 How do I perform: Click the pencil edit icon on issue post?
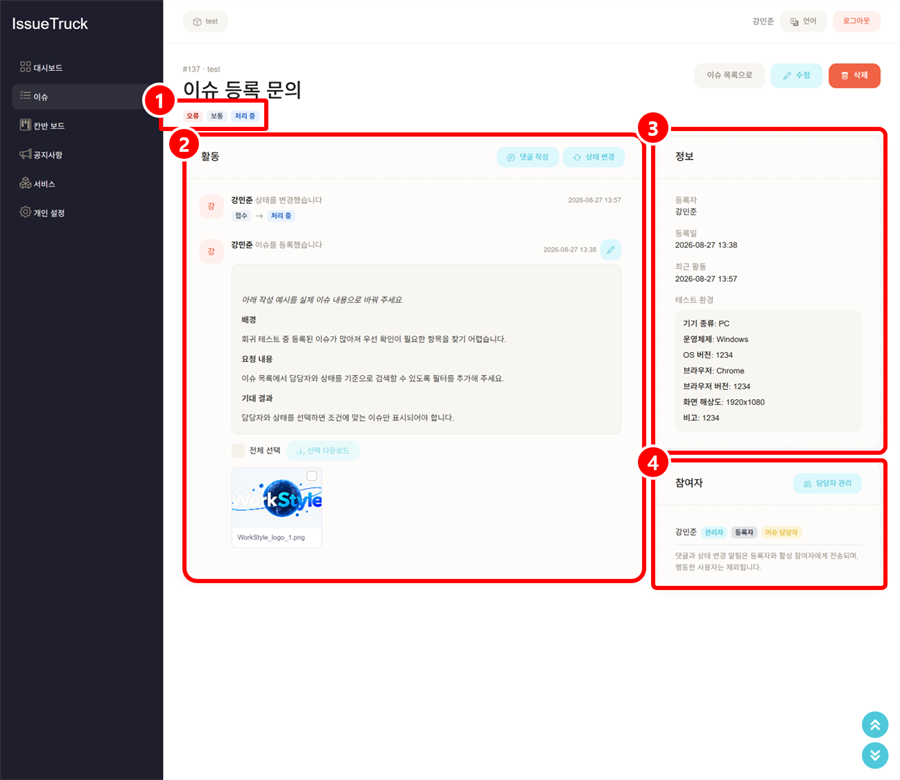coord(611,250)
